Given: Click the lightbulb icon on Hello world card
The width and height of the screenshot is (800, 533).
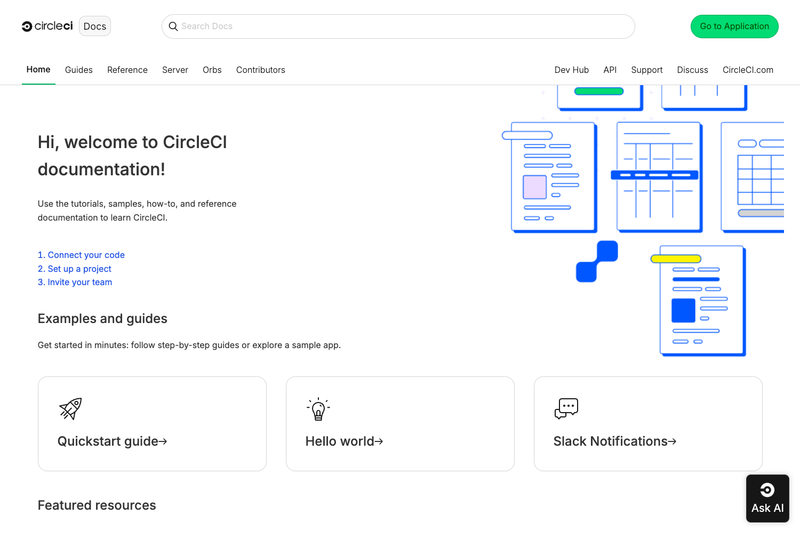Looking at the screenshot, I should pyautogui.click(x=318, y=409).
